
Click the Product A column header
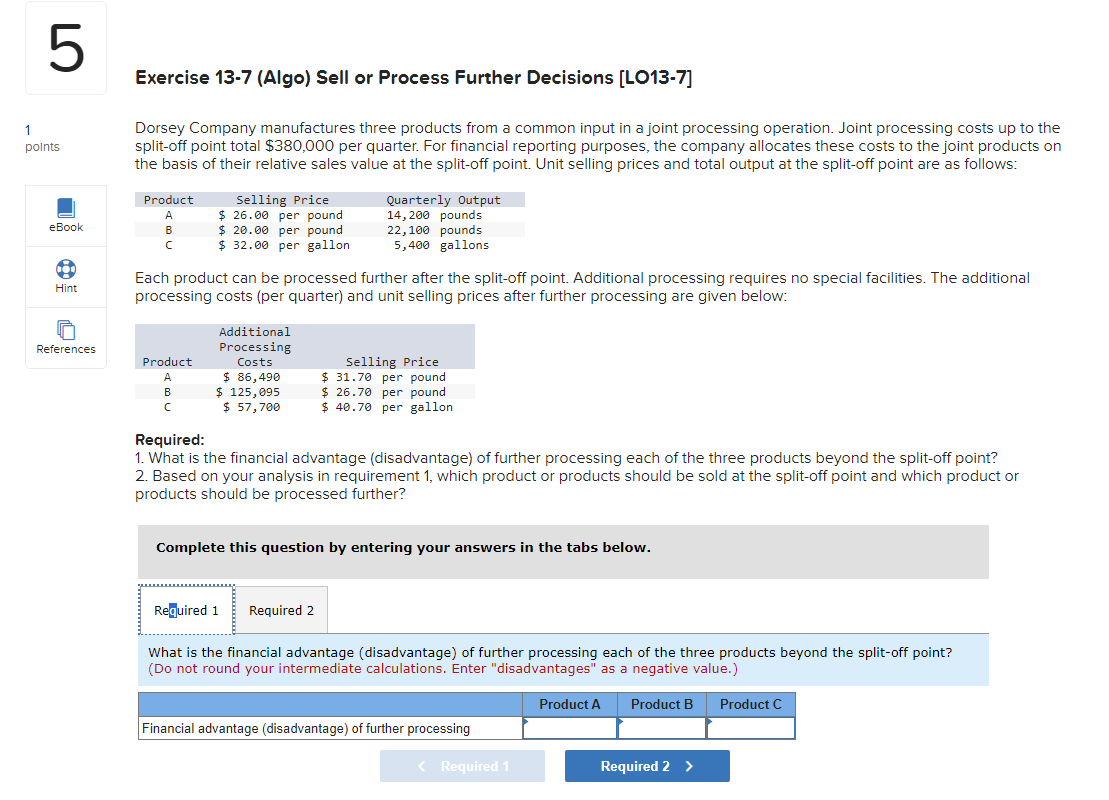click(x=570, y=704)
